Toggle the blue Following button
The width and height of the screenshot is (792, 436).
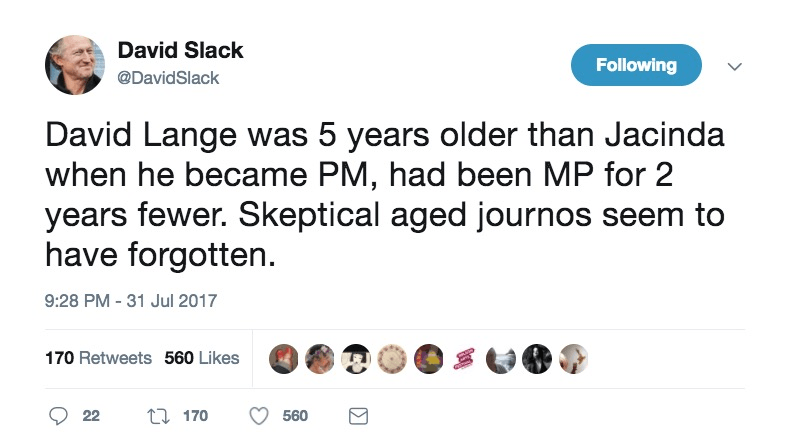point(636,66)
